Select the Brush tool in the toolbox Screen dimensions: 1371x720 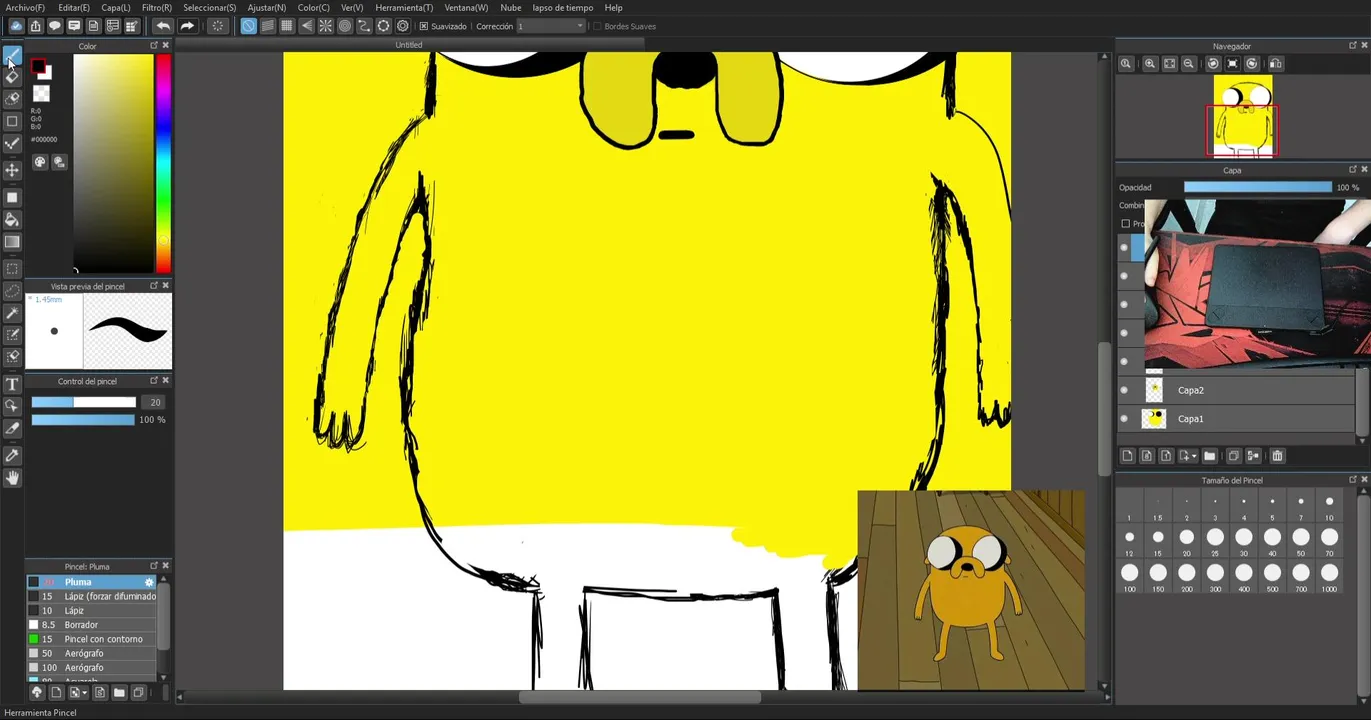coord(12,55)
